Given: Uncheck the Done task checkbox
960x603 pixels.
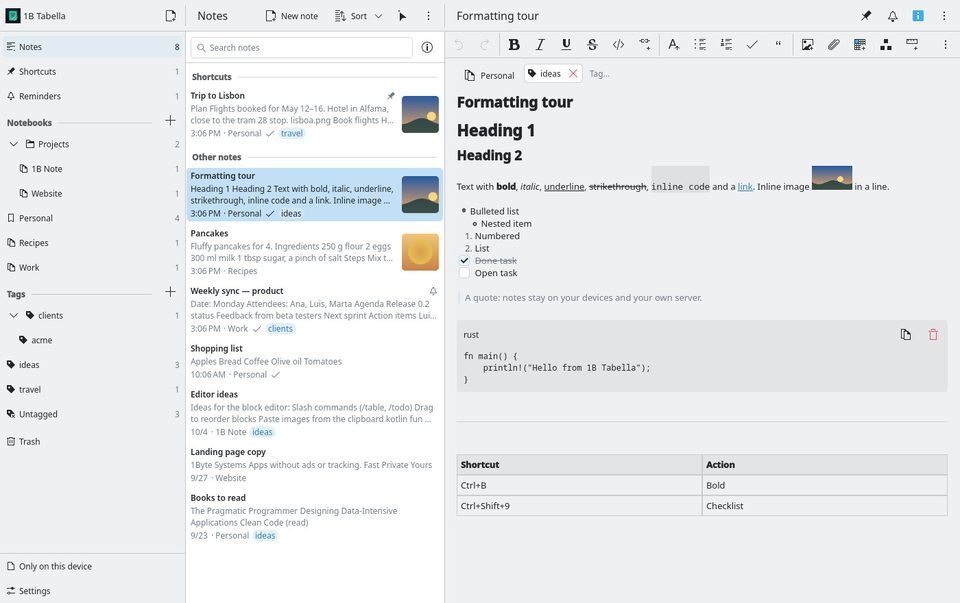Looking at the screenshot, I should pyautogui.click(x=464, y=260).
